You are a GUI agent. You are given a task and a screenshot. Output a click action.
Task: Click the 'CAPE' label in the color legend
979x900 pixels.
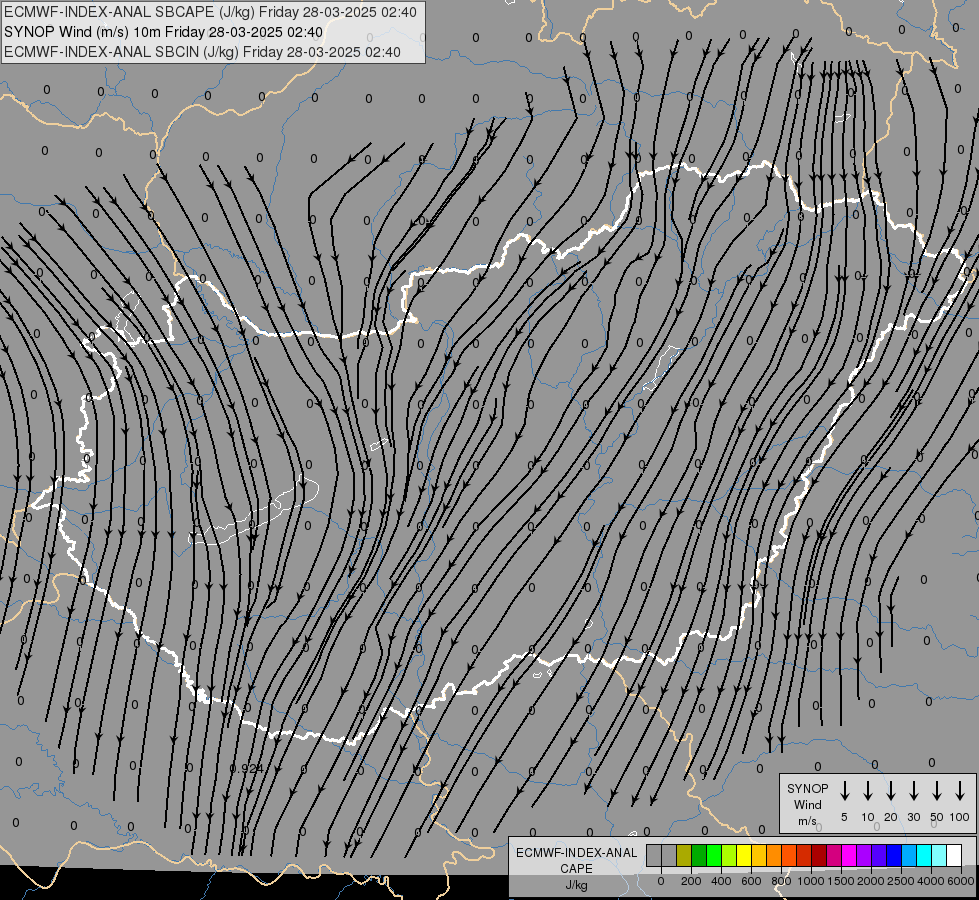(x=576, y=869)
